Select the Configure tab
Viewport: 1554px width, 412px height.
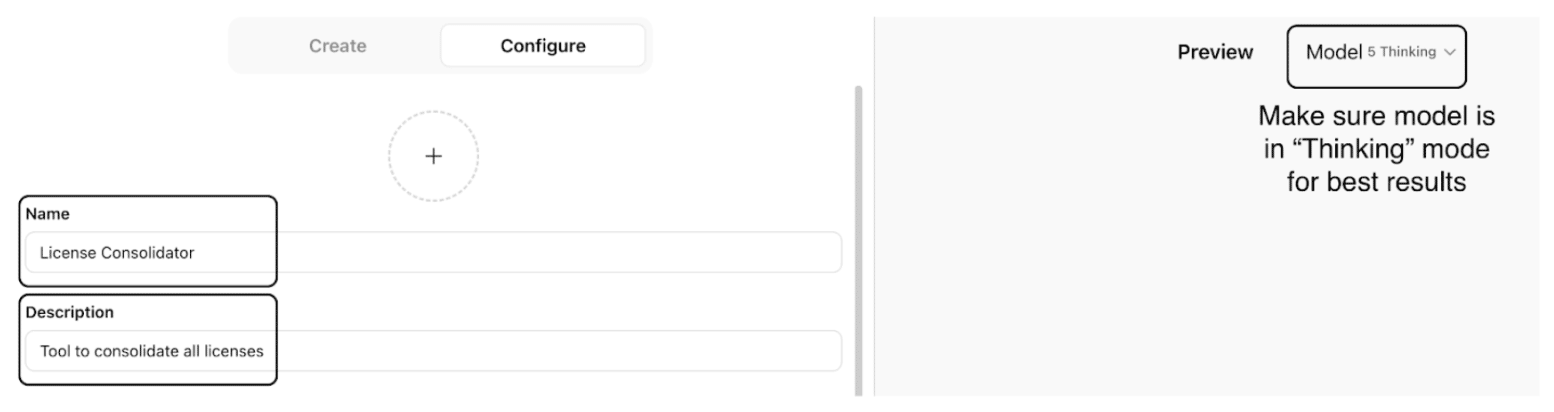pyautogui.click(x=543, y=46)
